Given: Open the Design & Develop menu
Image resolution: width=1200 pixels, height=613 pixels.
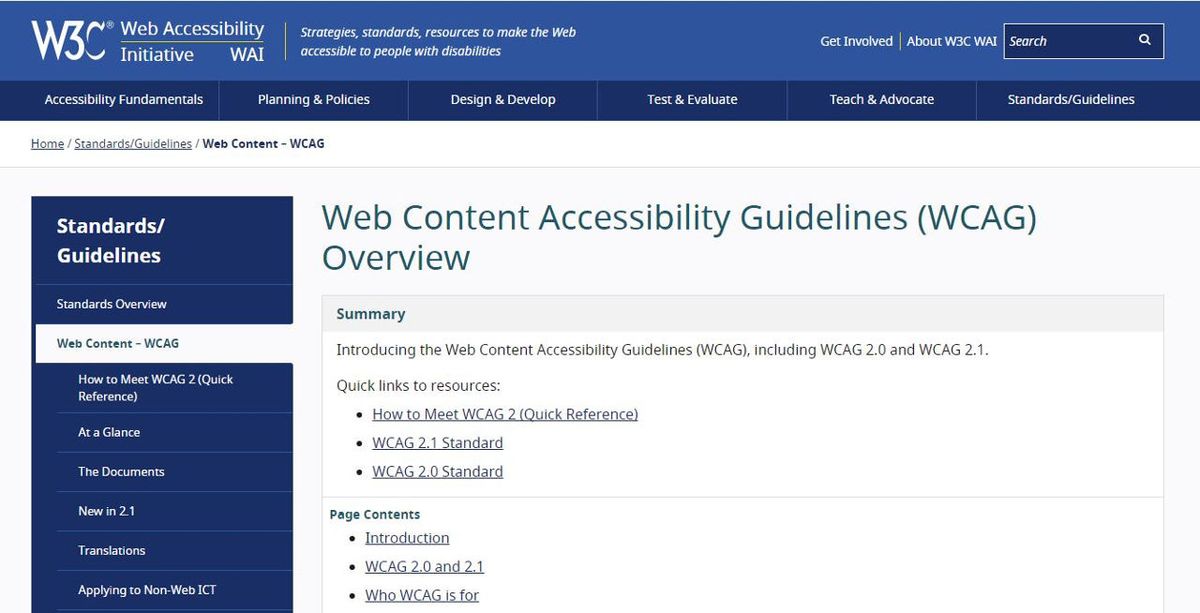Looking at the screenshot, I should point(502,99).
